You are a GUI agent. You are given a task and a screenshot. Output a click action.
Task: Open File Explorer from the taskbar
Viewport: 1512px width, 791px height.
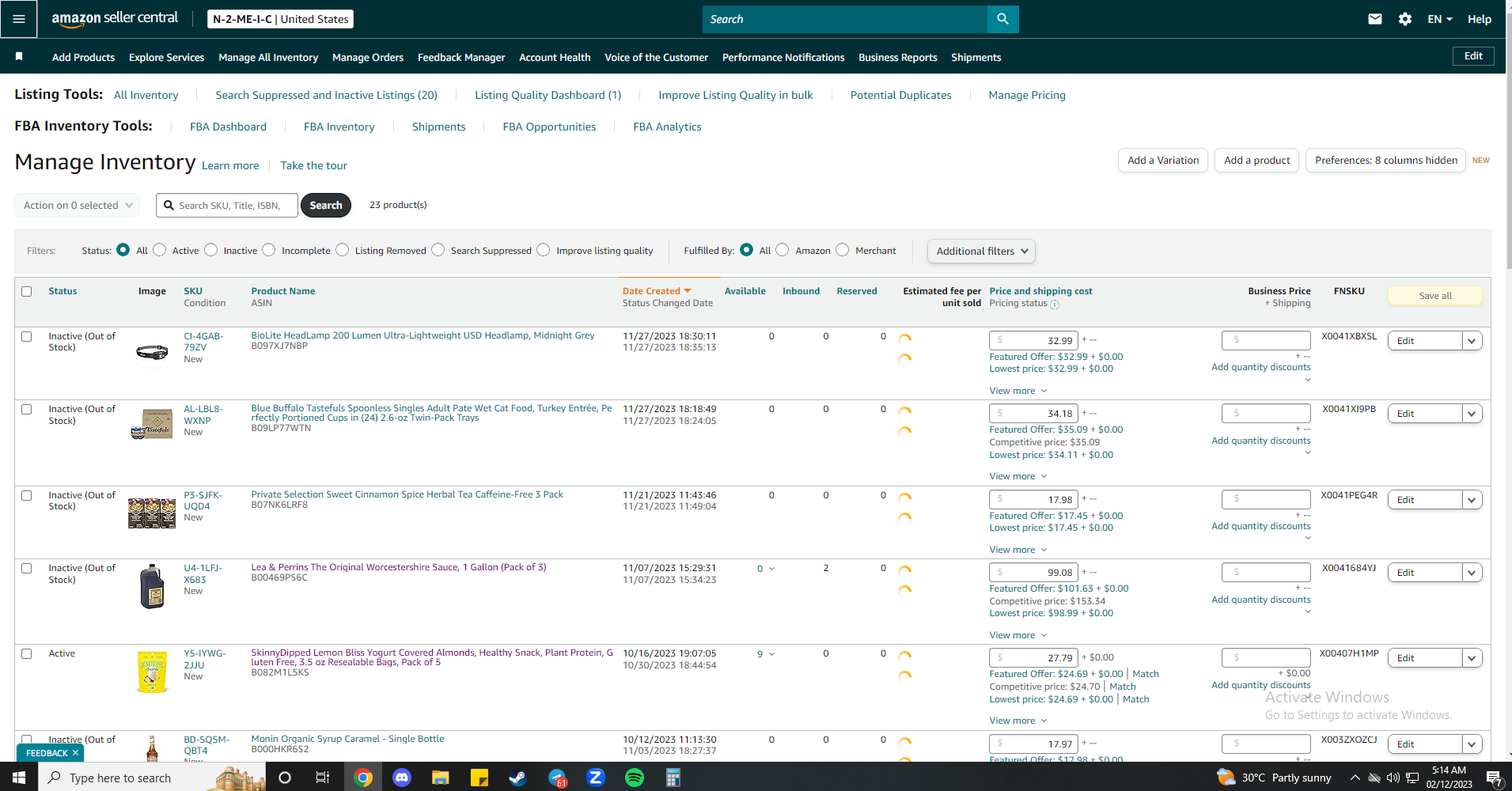[x=441, y=778]
